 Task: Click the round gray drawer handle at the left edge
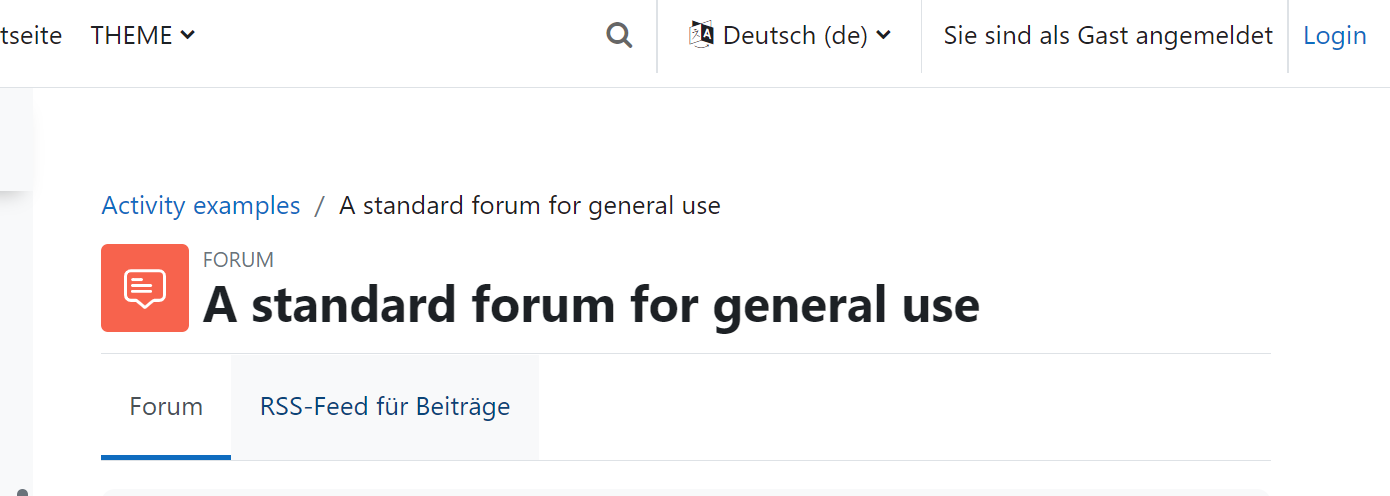click(x=22, y=492)
